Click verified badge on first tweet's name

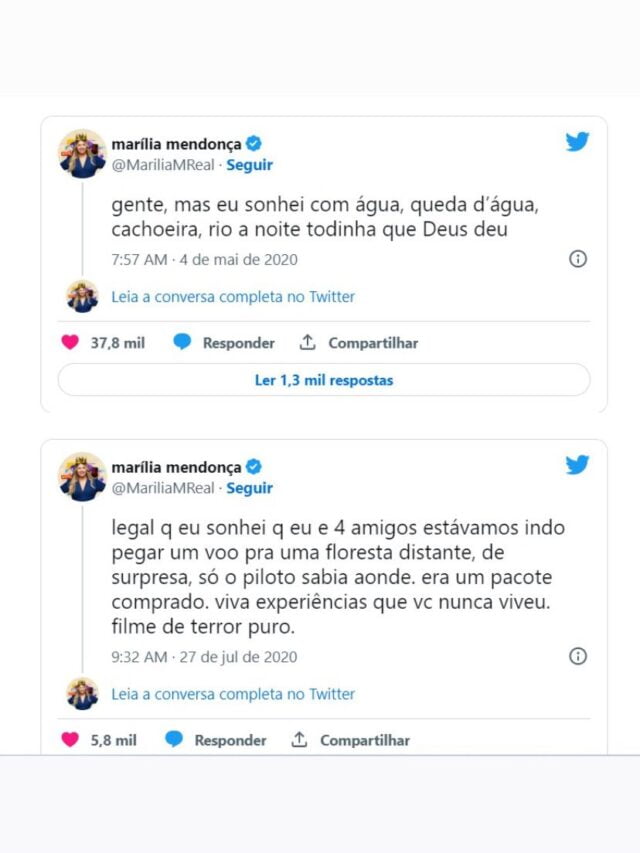tap(254, 144)
